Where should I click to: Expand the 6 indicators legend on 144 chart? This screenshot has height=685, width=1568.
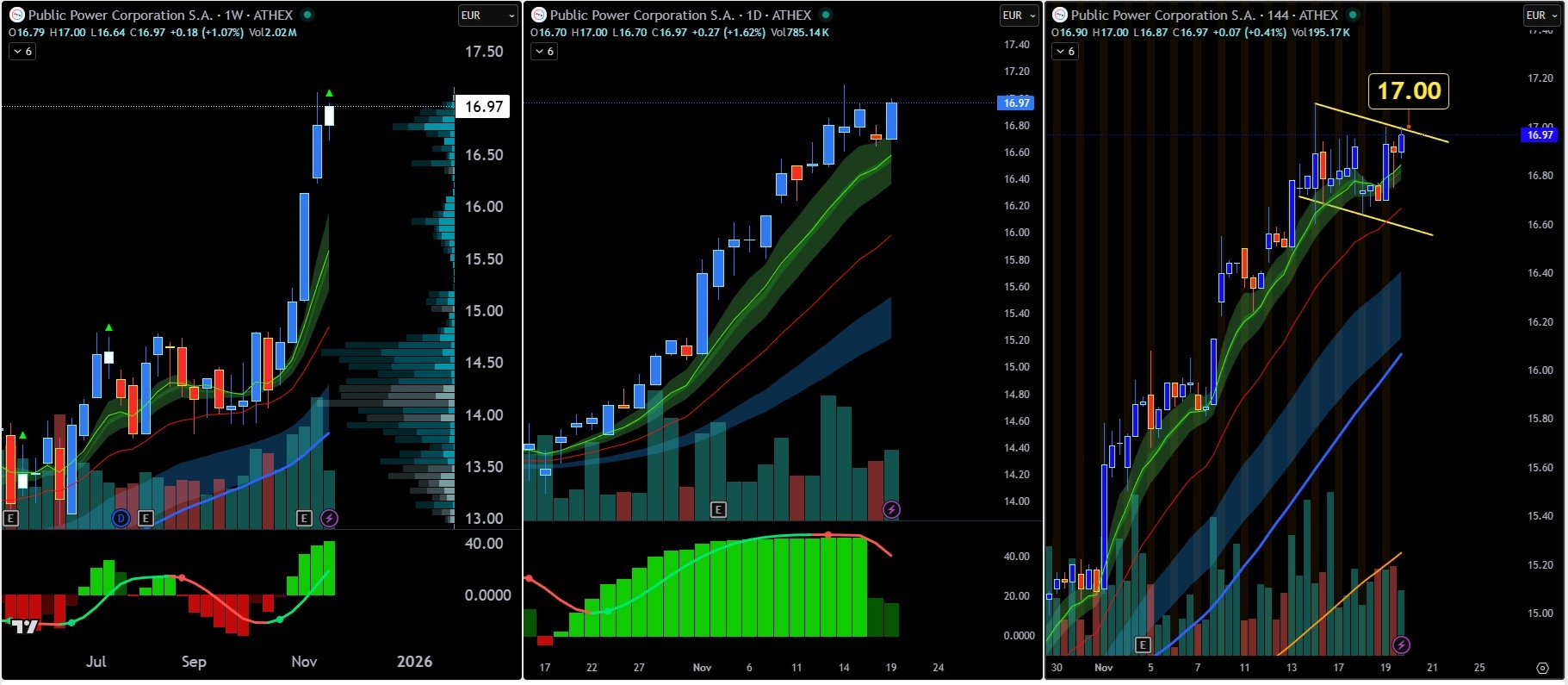point(1065,52)
